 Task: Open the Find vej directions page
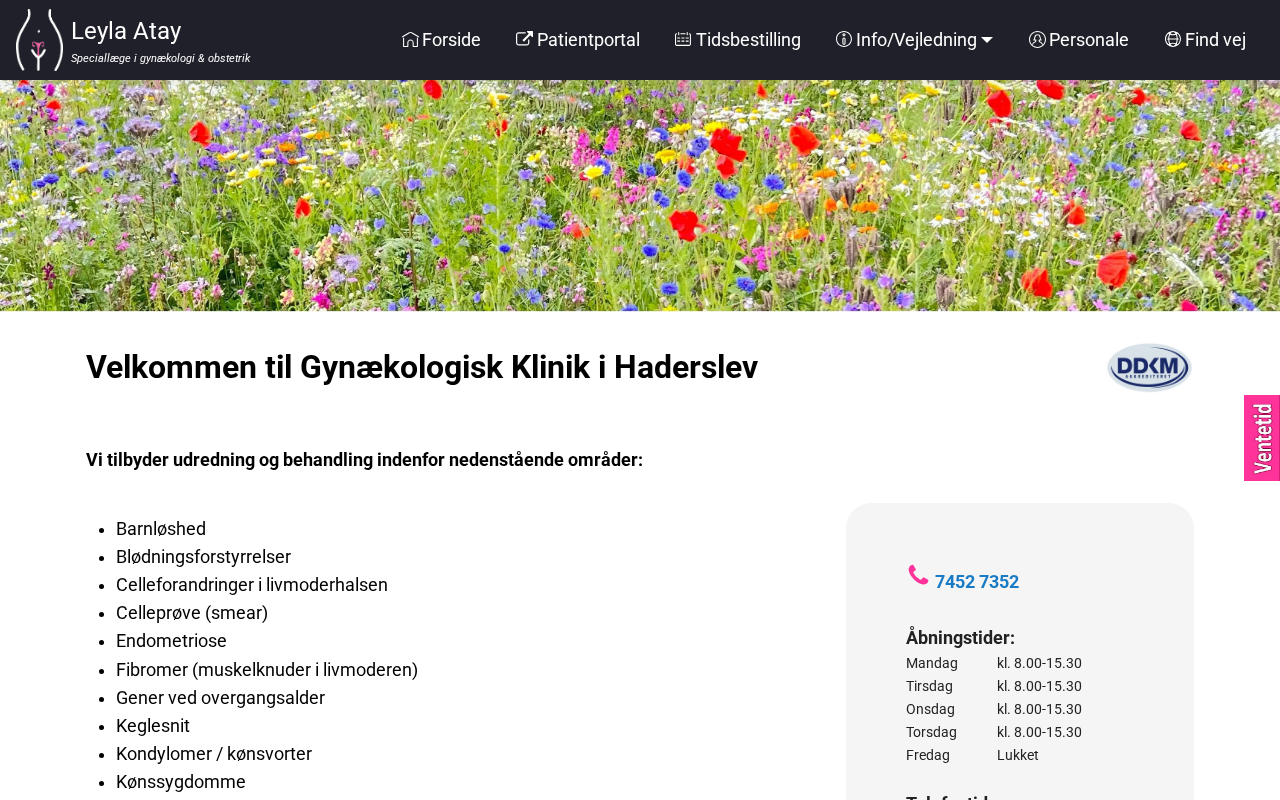tap(1215, 40)
